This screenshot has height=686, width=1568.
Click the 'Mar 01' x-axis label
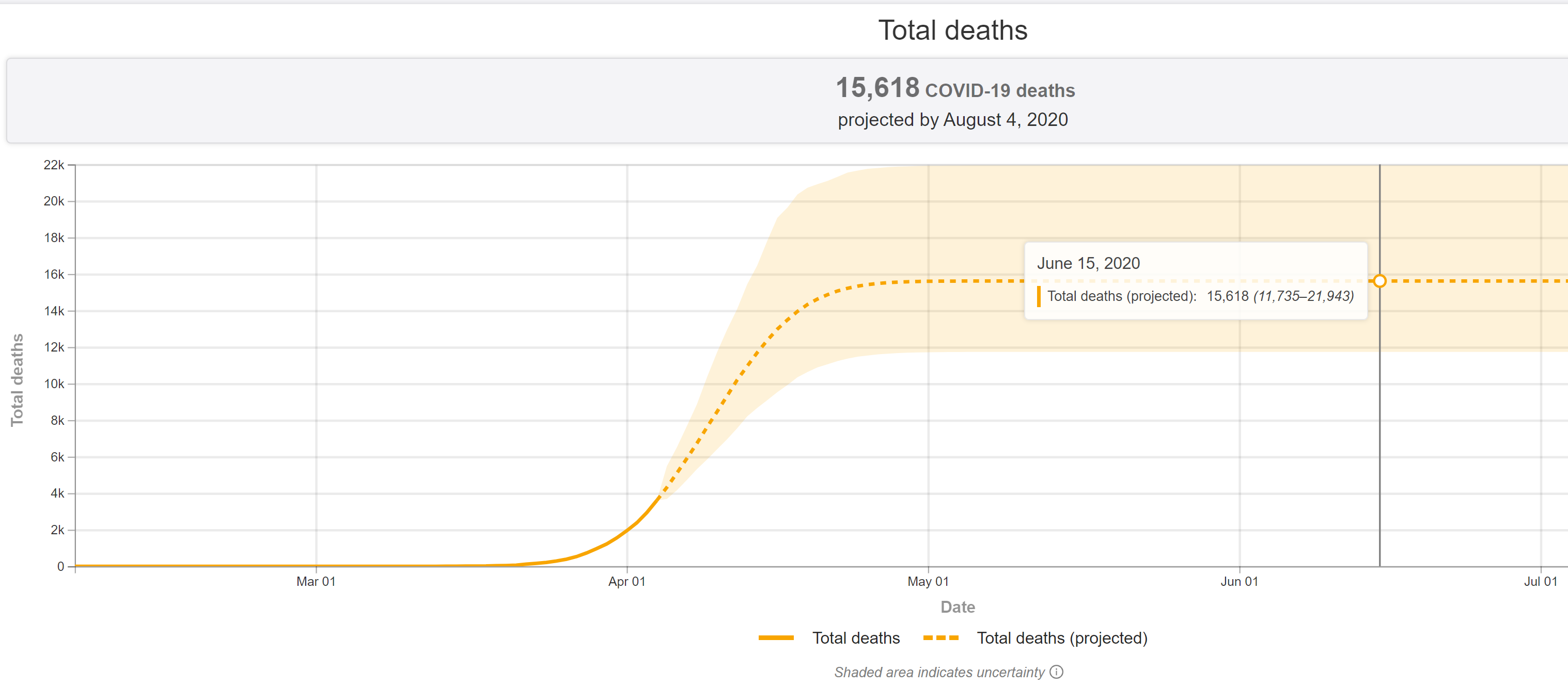click(x=316, y=581)
